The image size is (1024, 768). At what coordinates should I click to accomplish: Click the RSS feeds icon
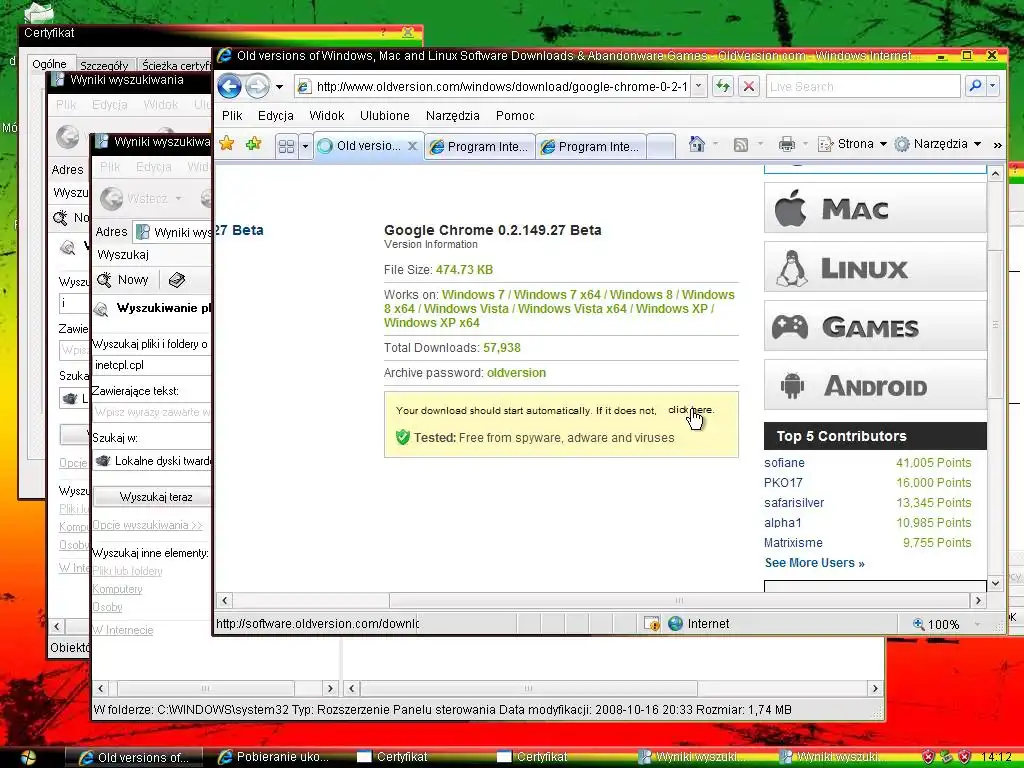(741, 144)
